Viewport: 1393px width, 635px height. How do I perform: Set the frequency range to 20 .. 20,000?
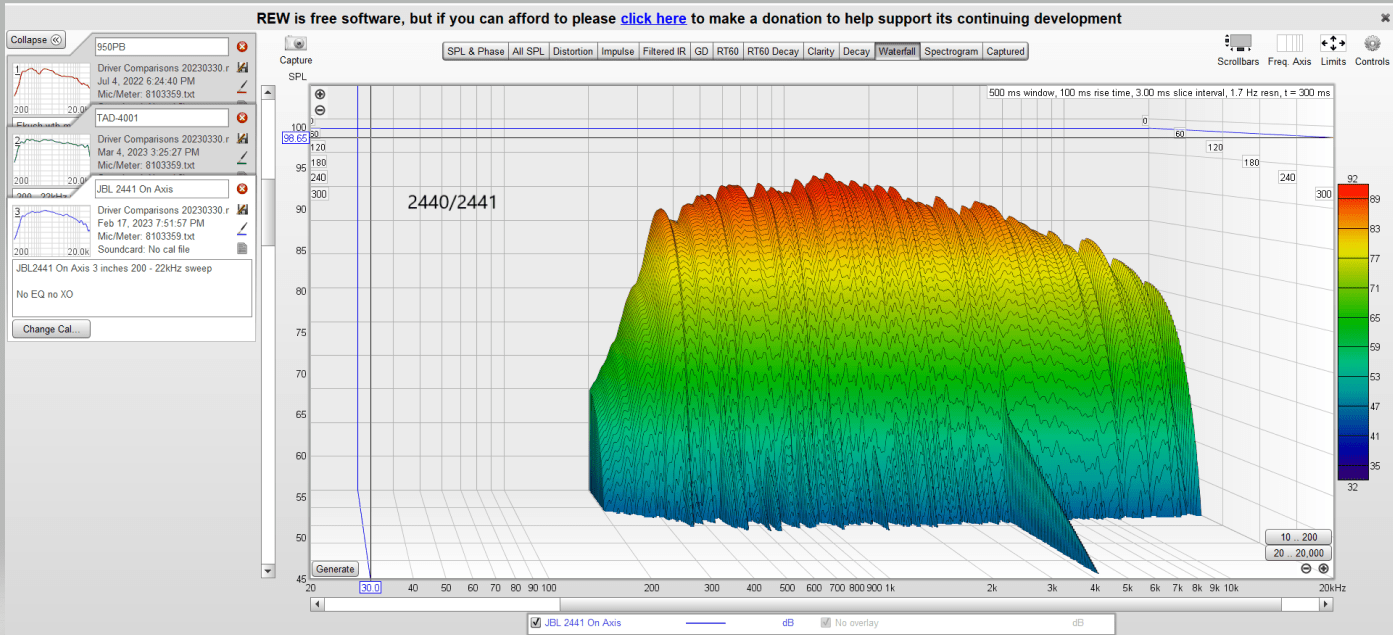click(x=1298, y=553)
